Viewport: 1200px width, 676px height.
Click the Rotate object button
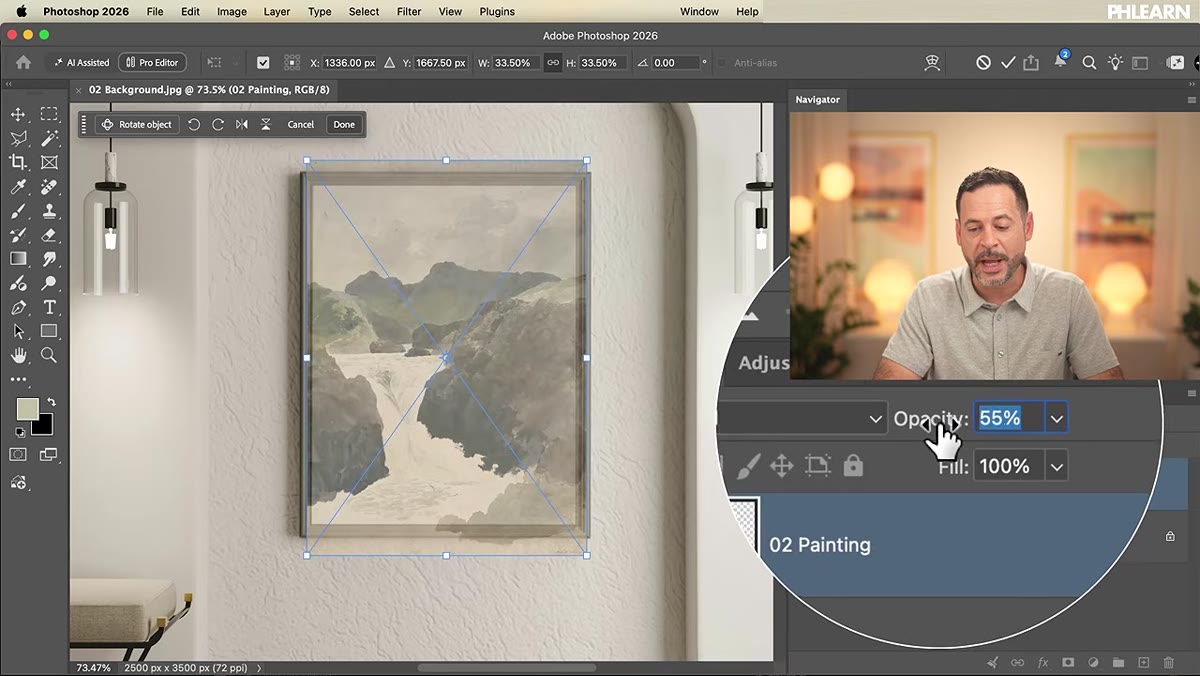click(x=137, y=125)
